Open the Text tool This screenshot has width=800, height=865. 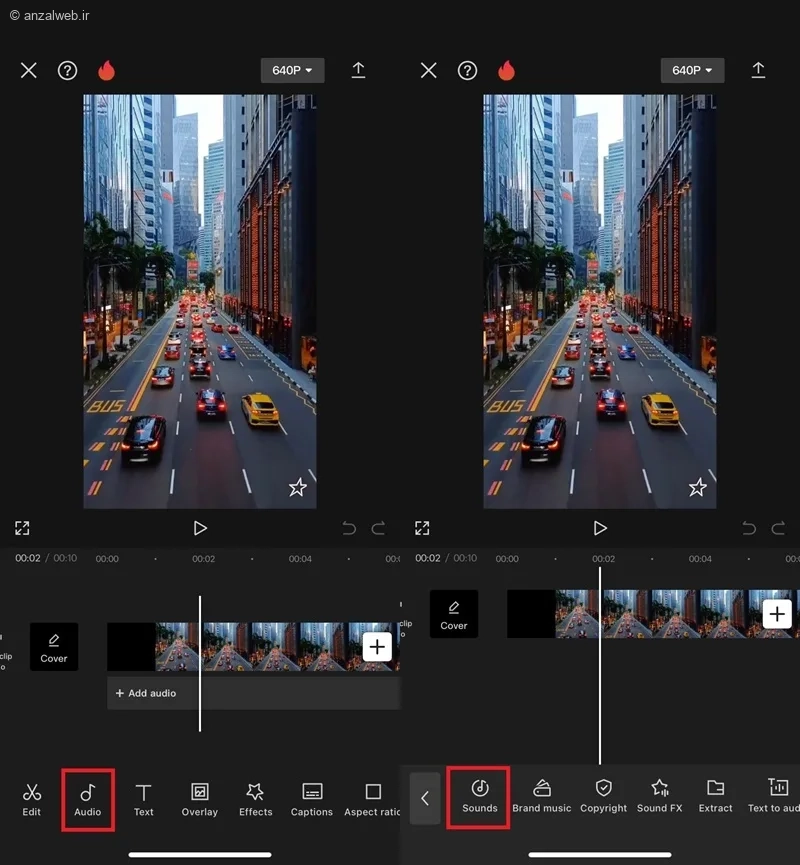click(x=144, y=799)
